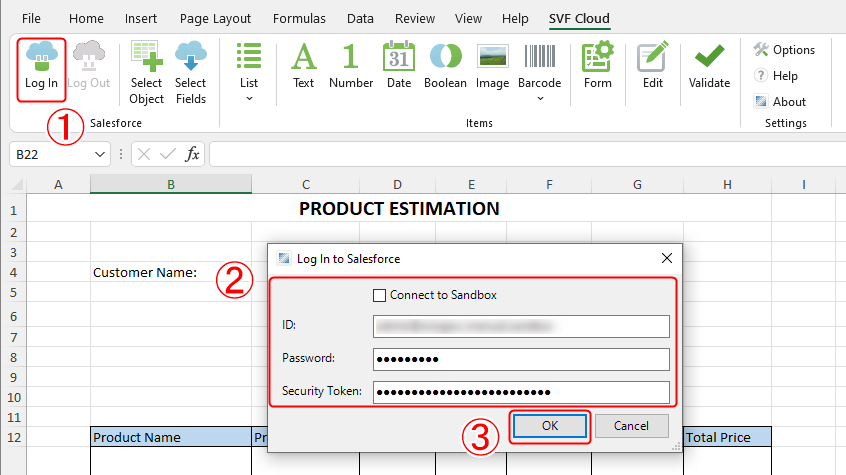846x475 pixels.
Task: Click the Product Name header cell
Action: click(171, 437)
